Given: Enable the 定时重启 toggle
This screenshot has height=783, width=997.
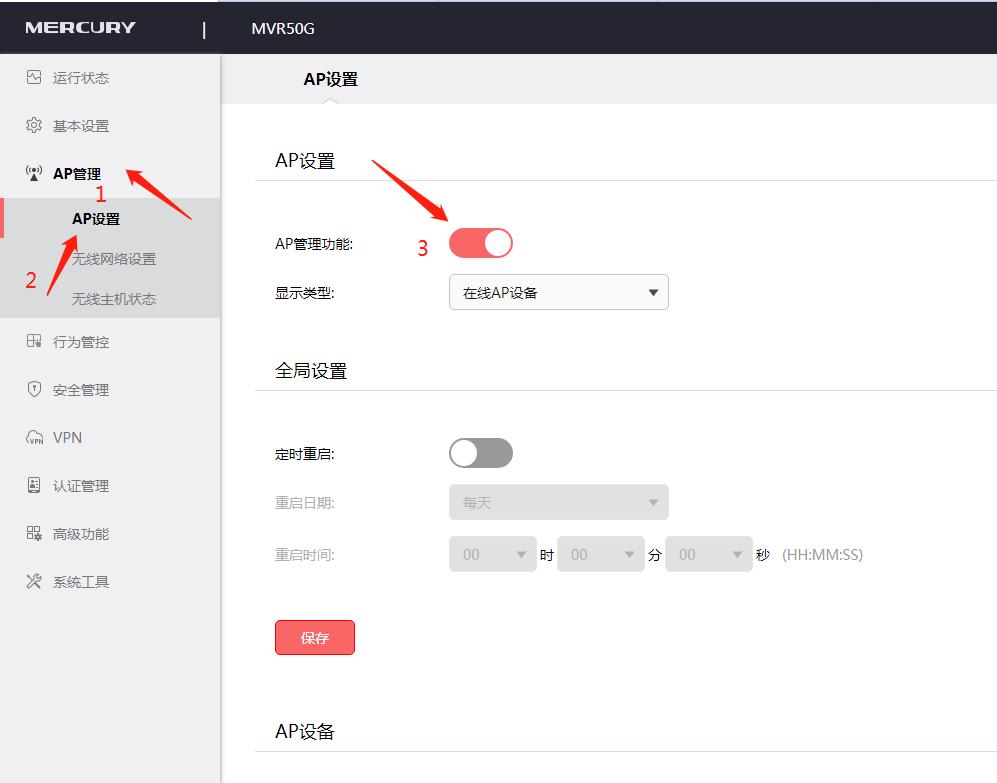Looking at the screenshot, I should tap(481, 453).
